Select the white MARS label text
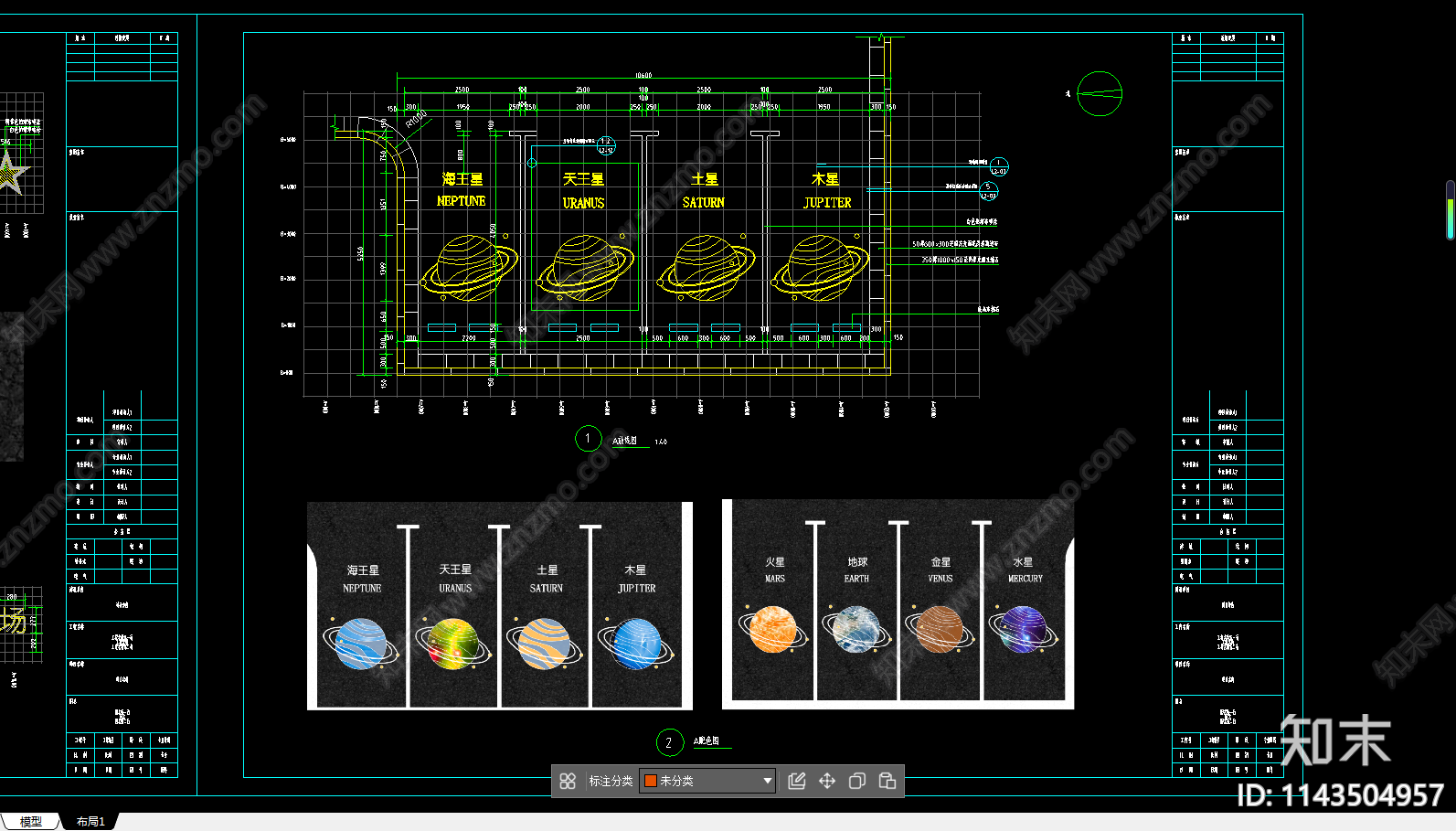The width and height of the screenshot is (1456, 831). [775, 579]
